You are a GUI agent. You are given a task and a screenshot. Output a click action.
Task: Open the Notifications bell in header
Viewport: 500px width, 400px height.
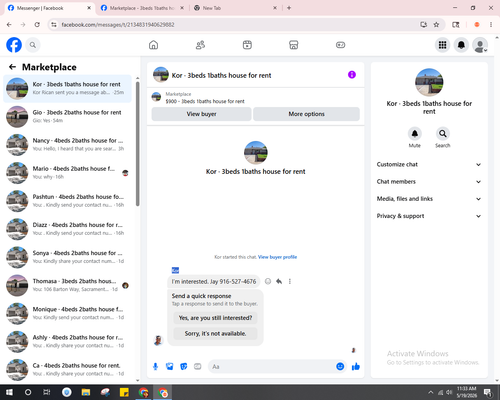461,45
